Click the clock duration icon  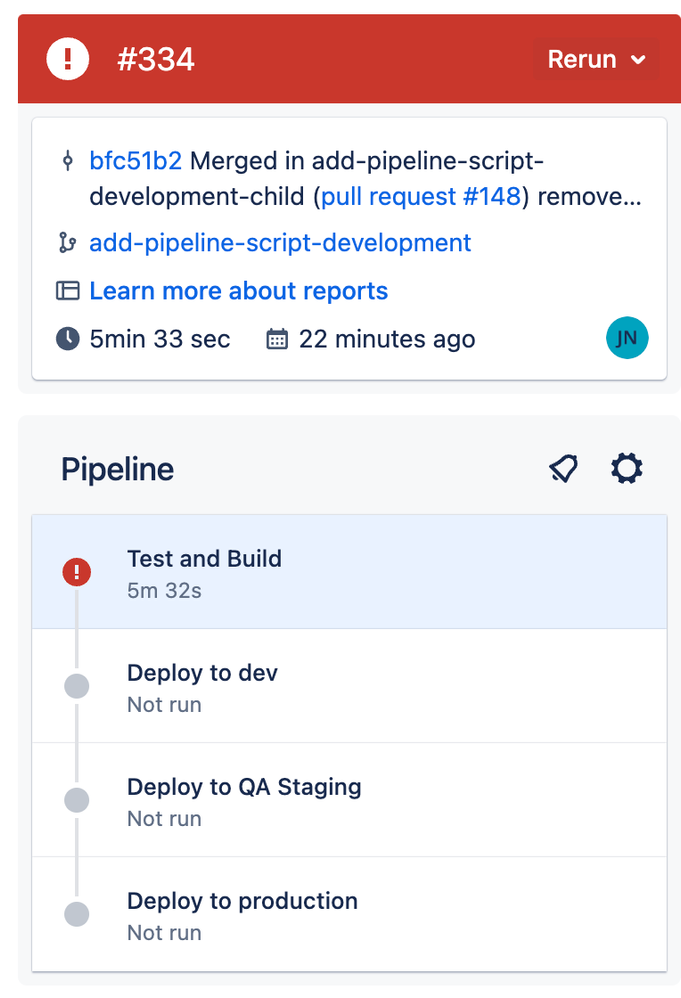68,339
